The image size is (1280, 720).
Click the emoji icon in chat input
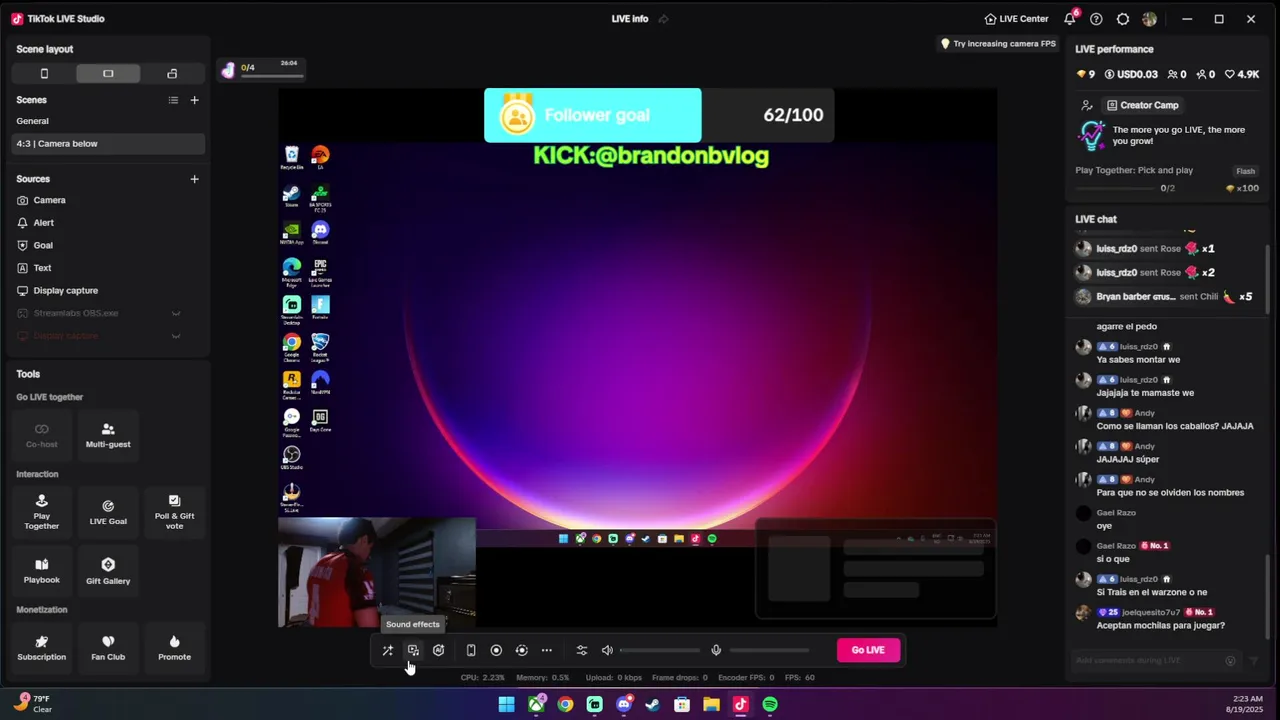click(1231, 660)
